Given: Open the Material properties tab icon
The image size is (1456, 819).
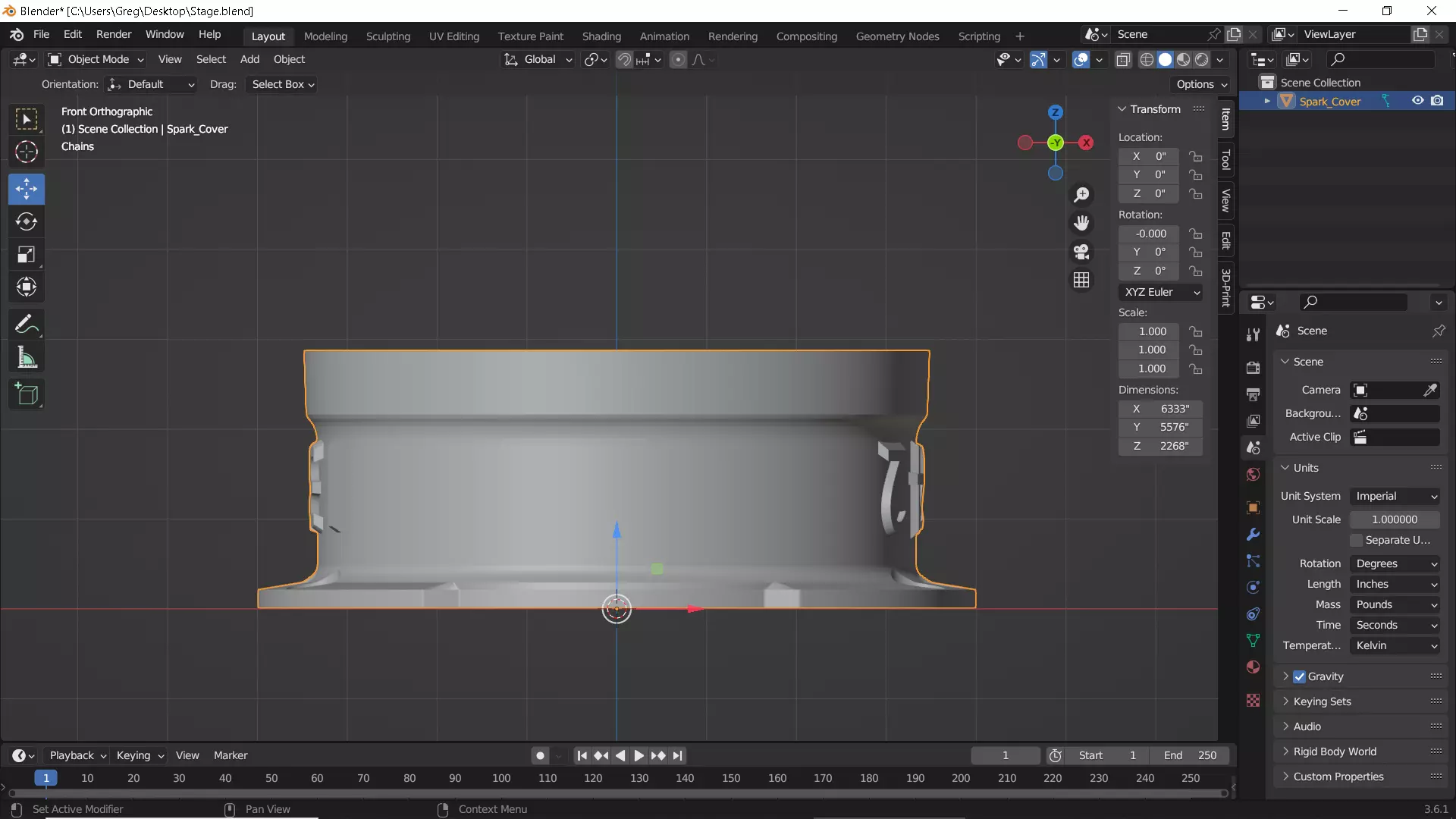Looking at the screenshot, I should [x=1253, y=667].
